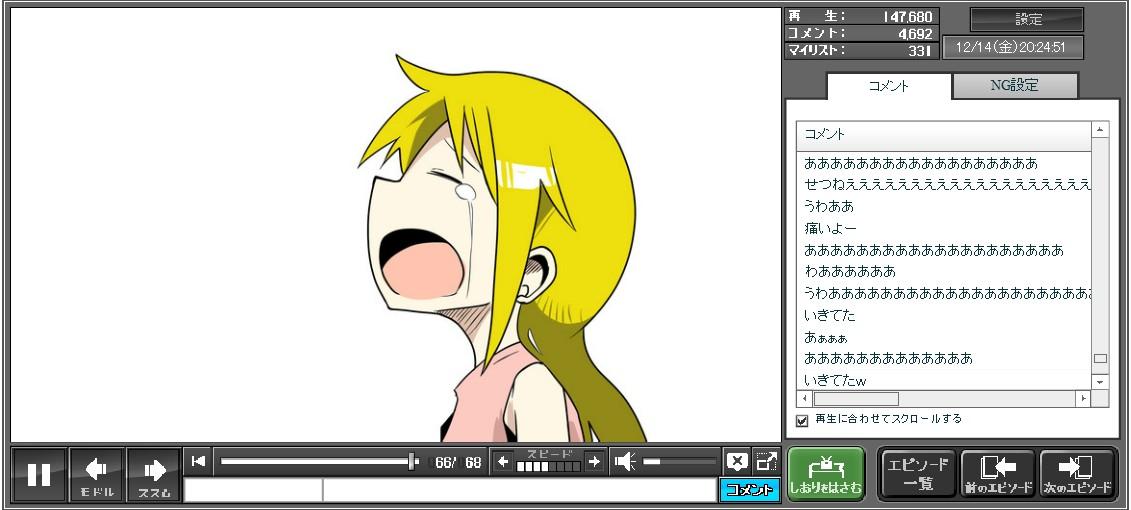Select the コメント tab
The height and width of the screenshot is (510, 1131).
point(888,86)
